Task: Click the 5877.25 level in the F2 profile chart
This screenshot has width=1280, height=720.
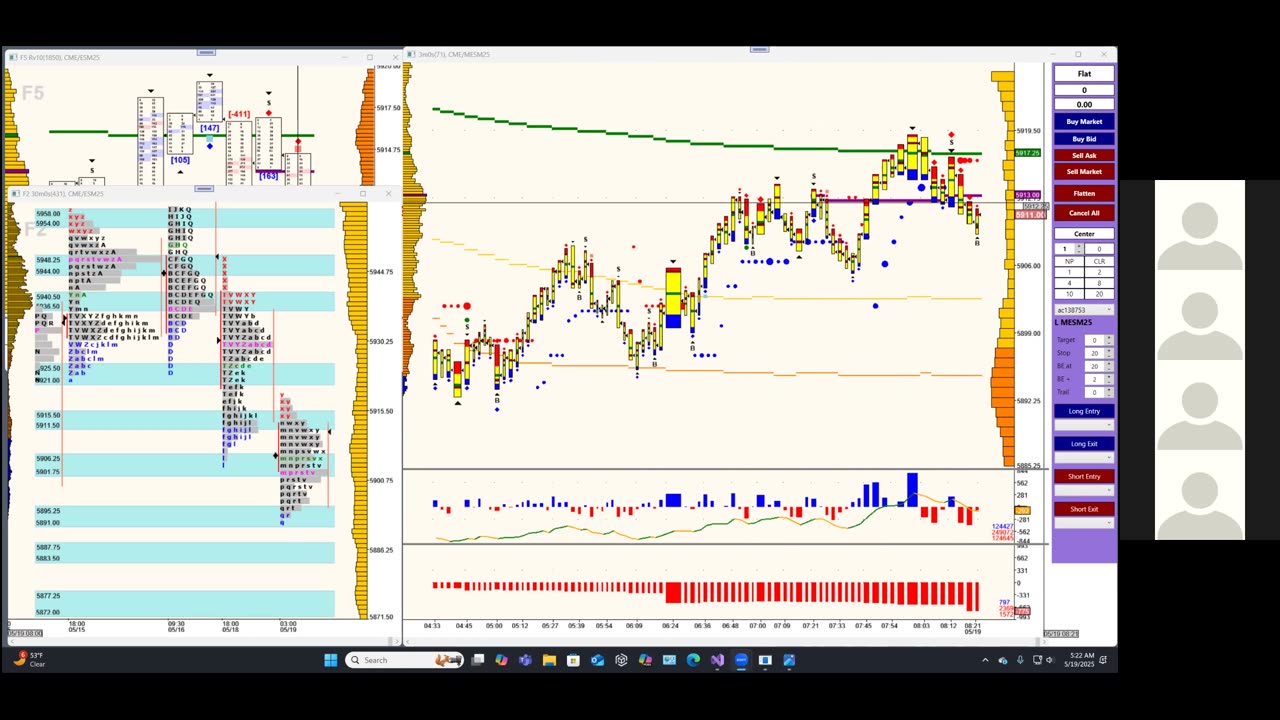Action: click(x=48, y=595)
